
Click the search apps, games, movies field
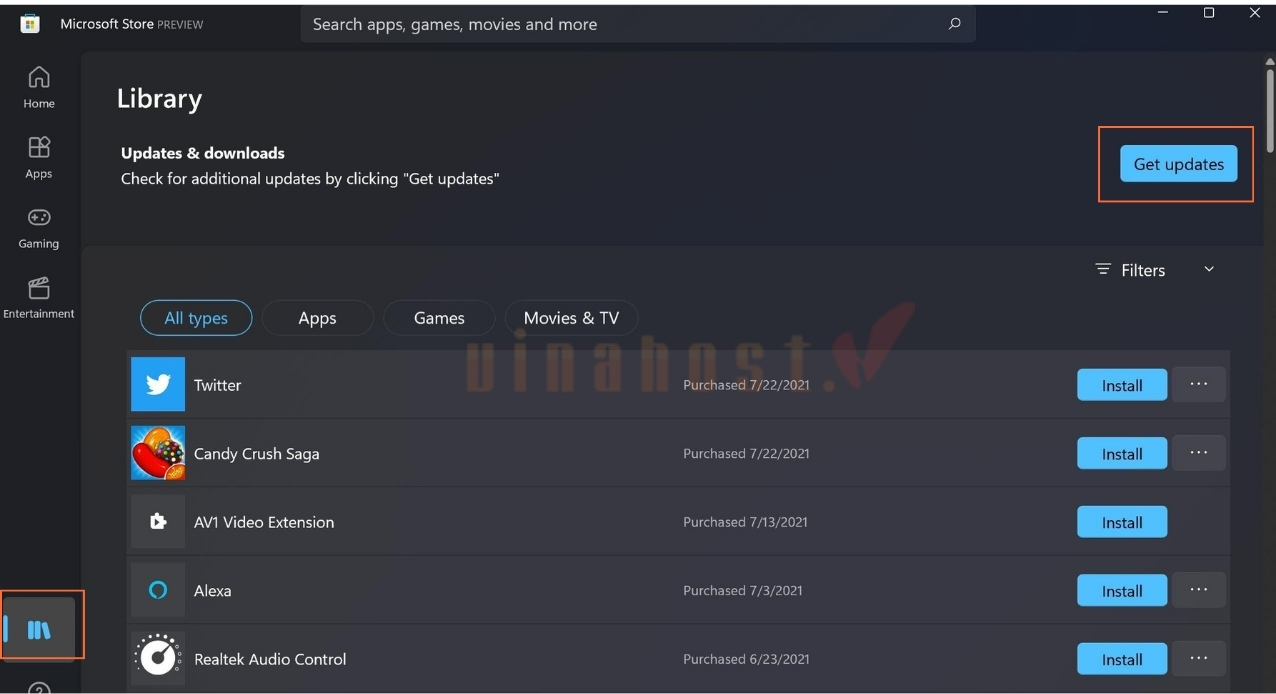638,24
